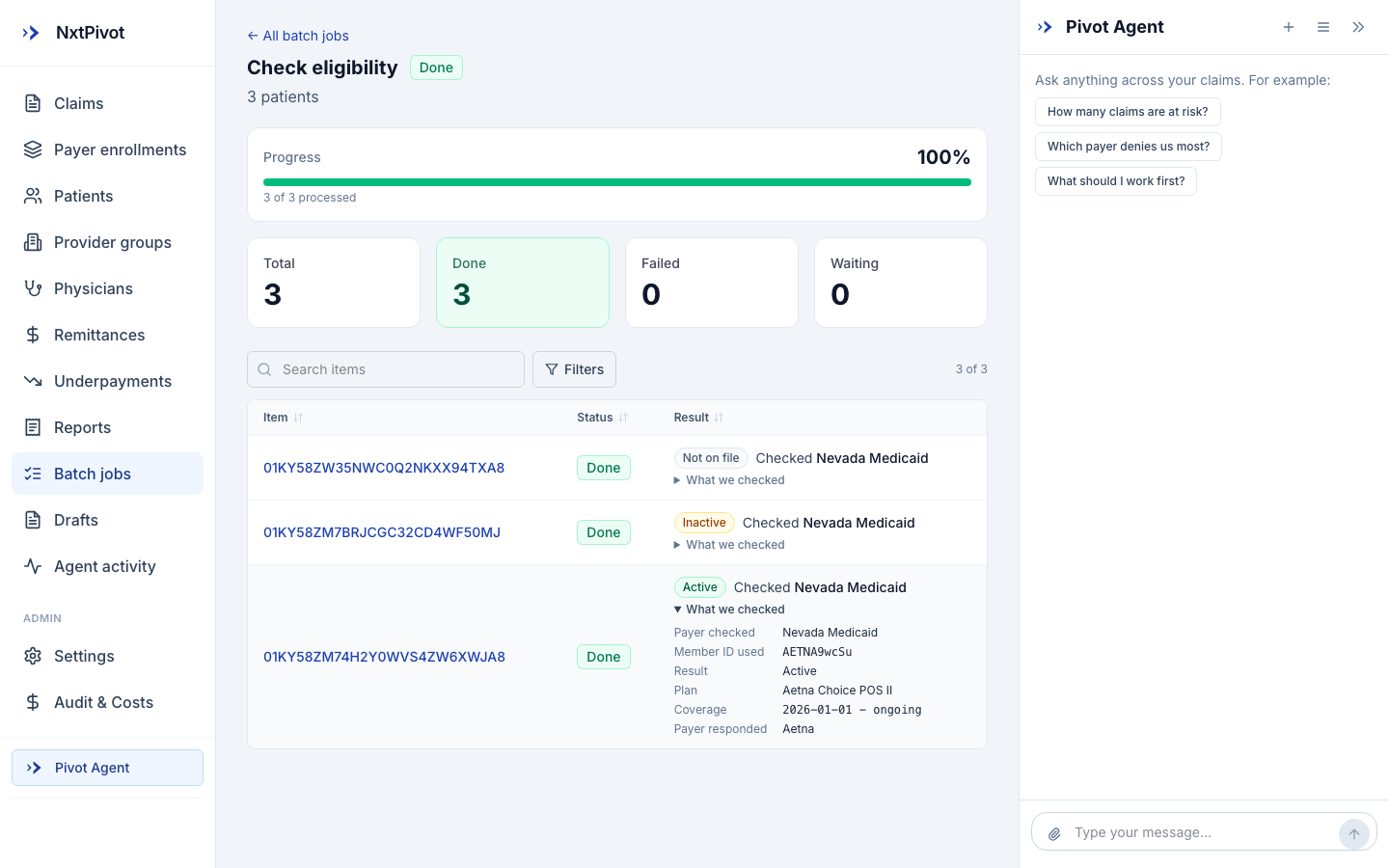The width and height of the screenshot is (1389, 868).
Task: Click the paperclip attach icon
Action: point(1054,833)
